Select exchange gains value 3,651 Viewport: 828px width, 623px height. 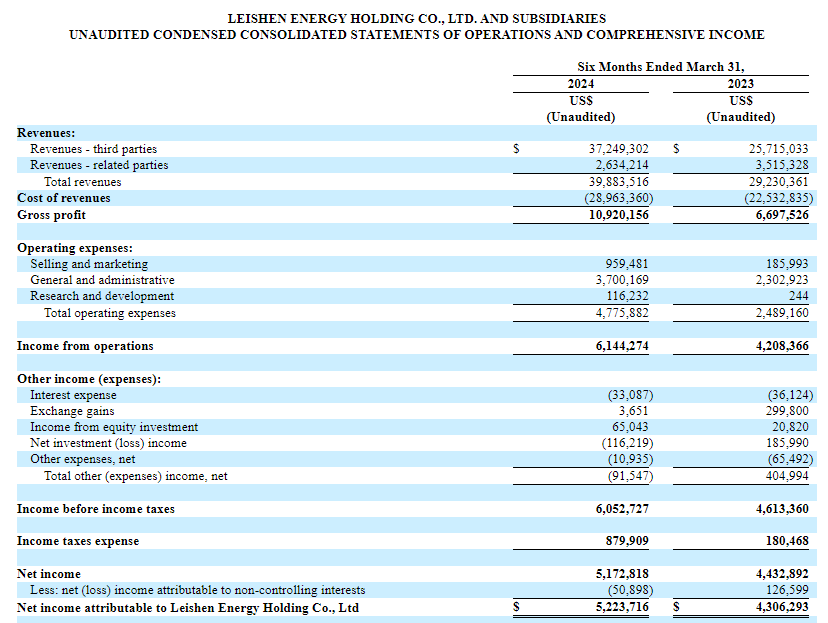633,411
